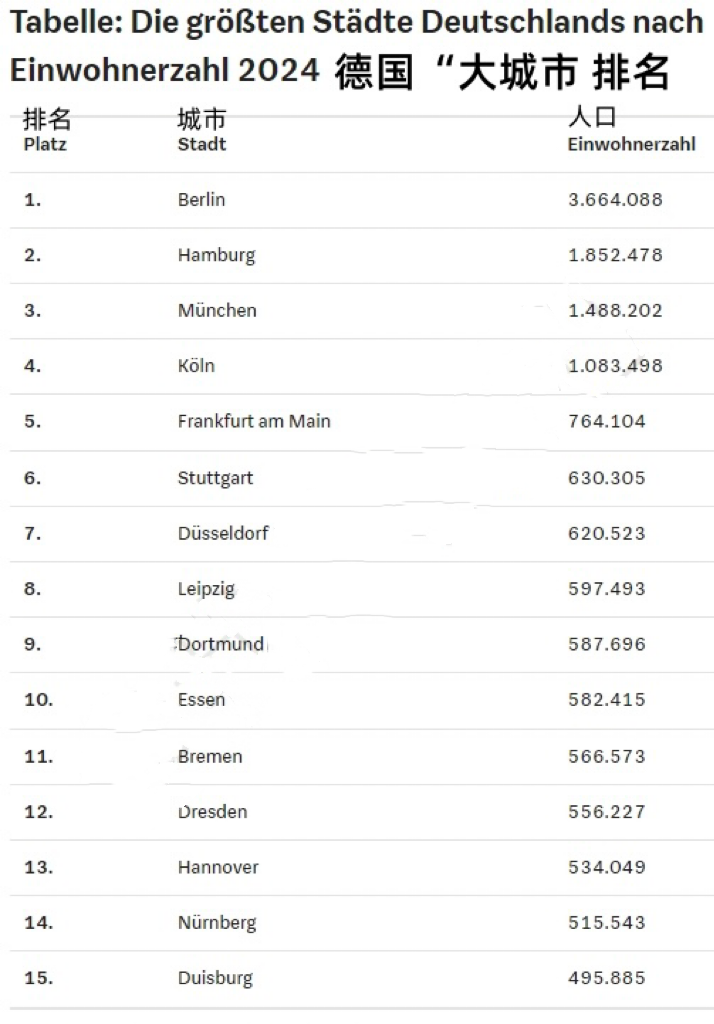714x1024 pixels.
Task: Click the Nürnberg city name
Action: coord(217,923)
